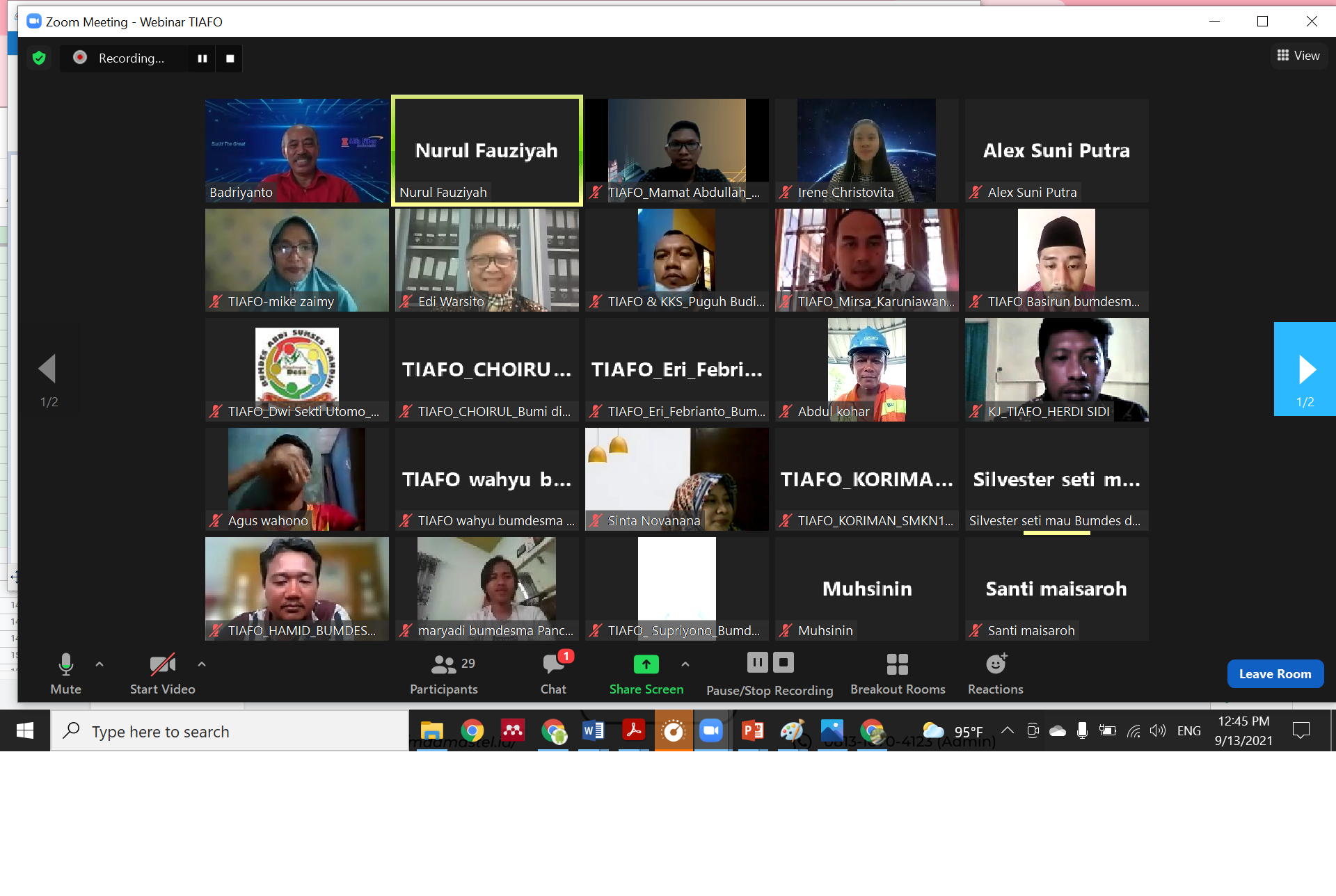Select Santi maisaroh participant tile
1336x896 pixels.
[x=1056, y=589]
